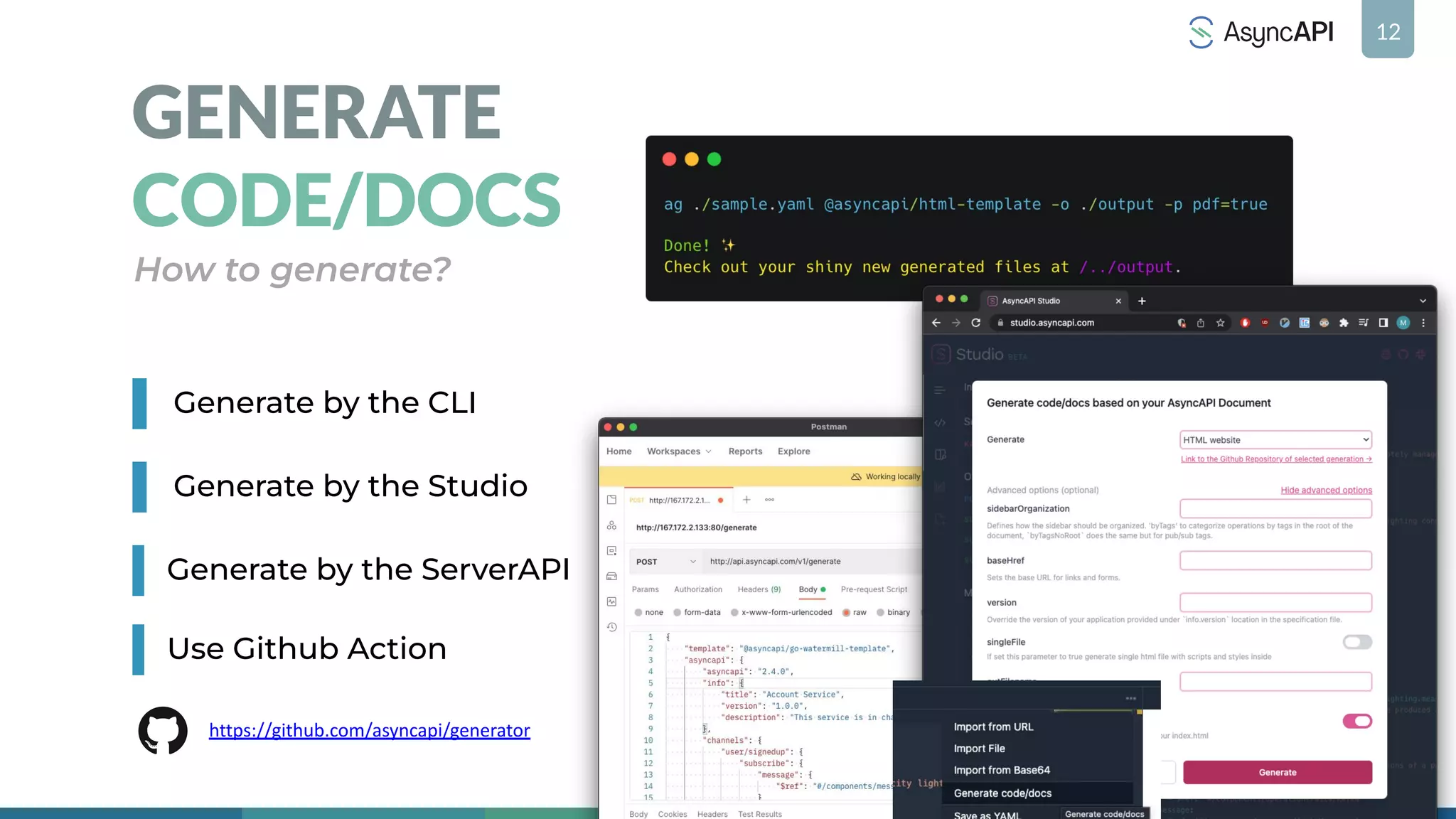Viewport: 1456px width, 819px height.
Task: Open the Home menu in Postman
Action: (x=619, y=451)
